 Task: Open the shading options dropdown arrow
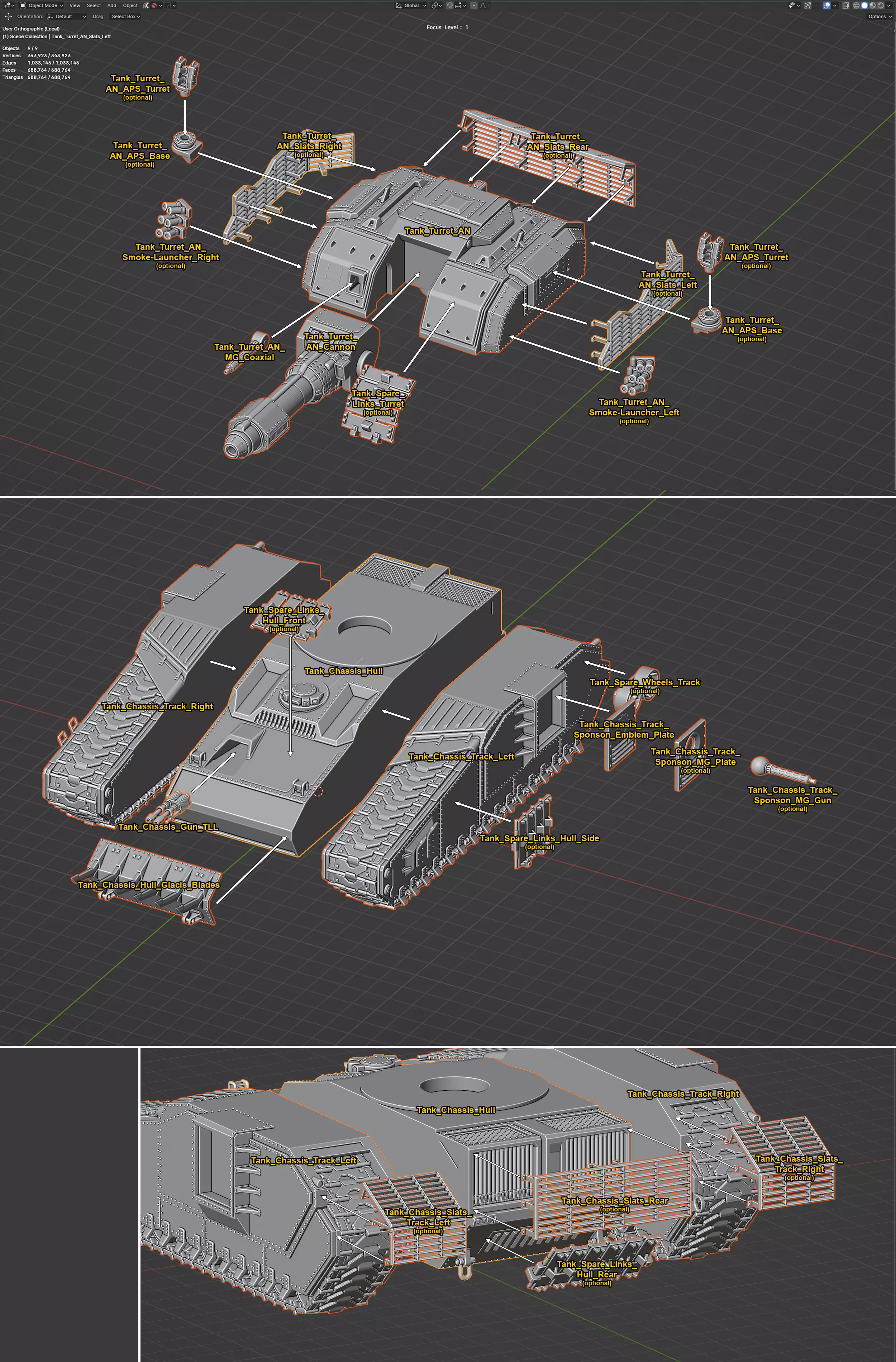pyautogui.click(x=888, y=5)
